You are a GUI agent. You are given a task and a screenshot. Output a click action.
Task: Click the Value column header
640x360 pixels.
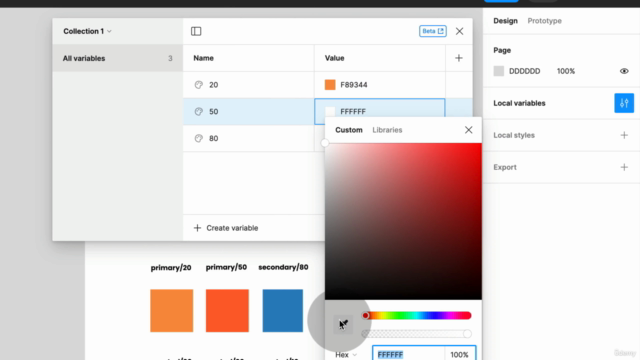click(x=334, y=58)
